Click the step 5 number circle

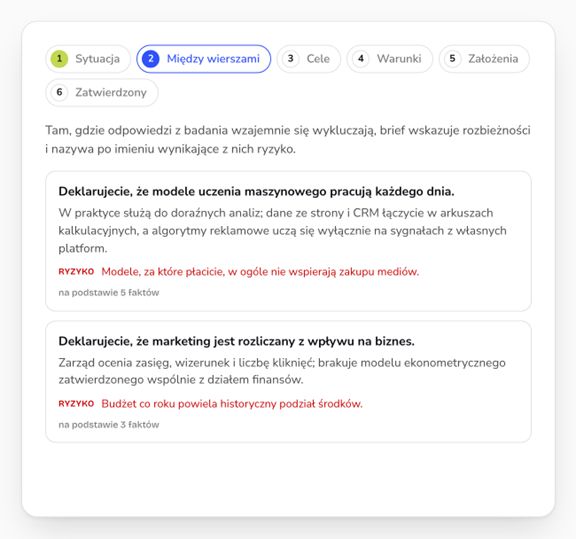click(x=452, y=59)
